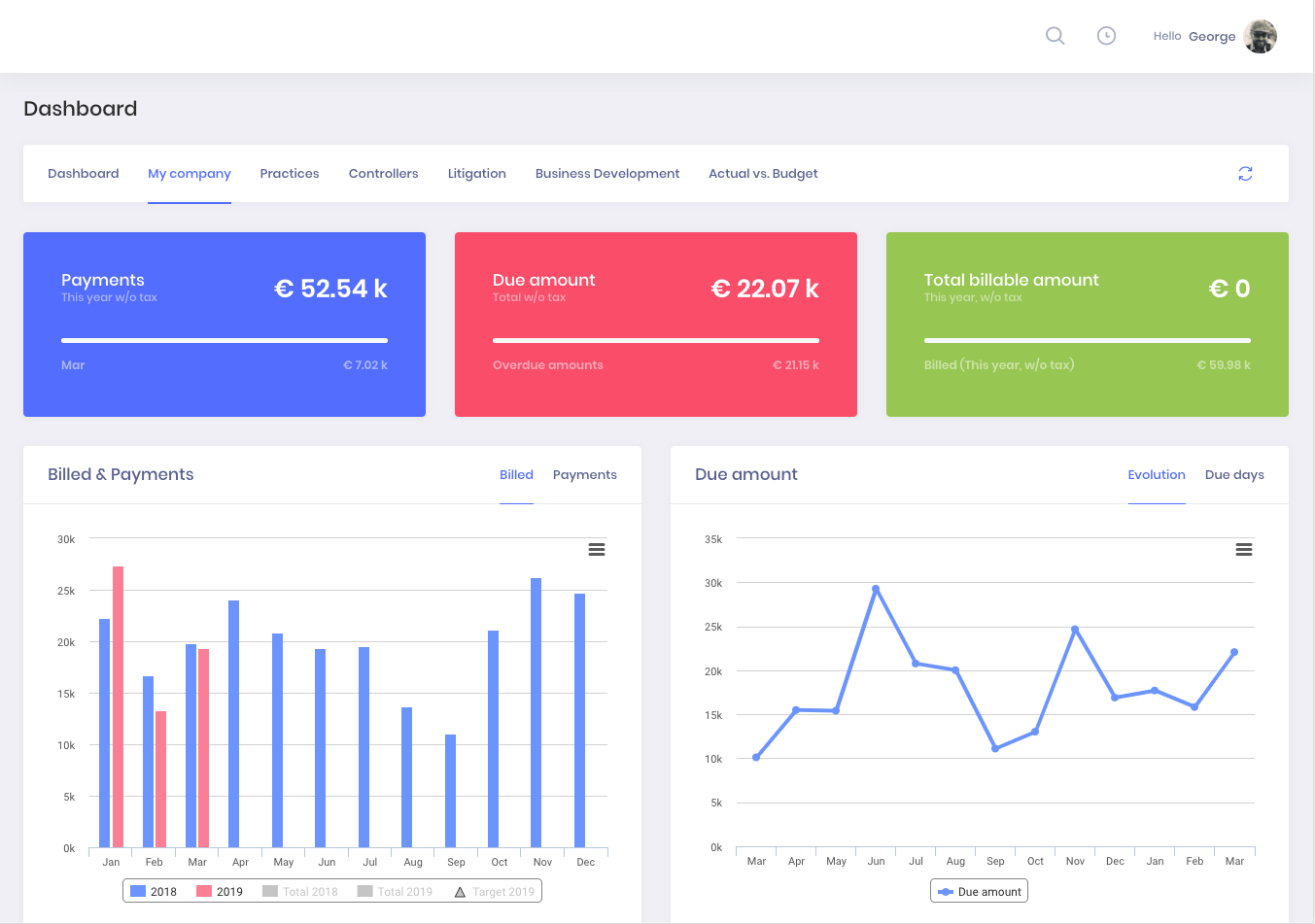The height and width of the screenshot is (924, 1315).
Task: Switch to Actual vs. Budget tab
Action: (763, 174)
